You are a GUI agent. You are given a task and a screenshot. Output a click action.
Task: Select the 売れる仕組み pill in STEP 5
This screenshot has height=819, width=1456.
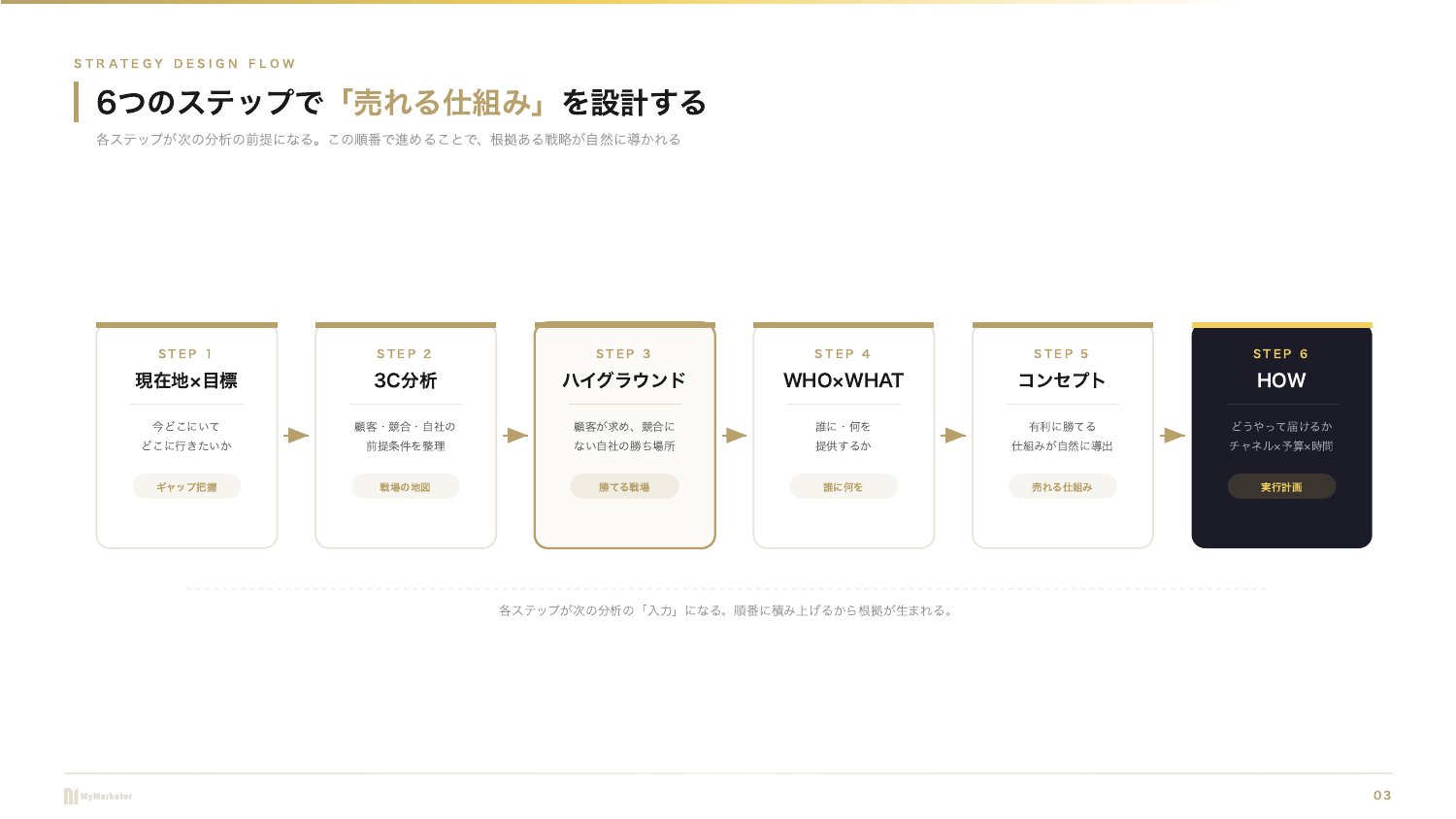point(1062,487)
